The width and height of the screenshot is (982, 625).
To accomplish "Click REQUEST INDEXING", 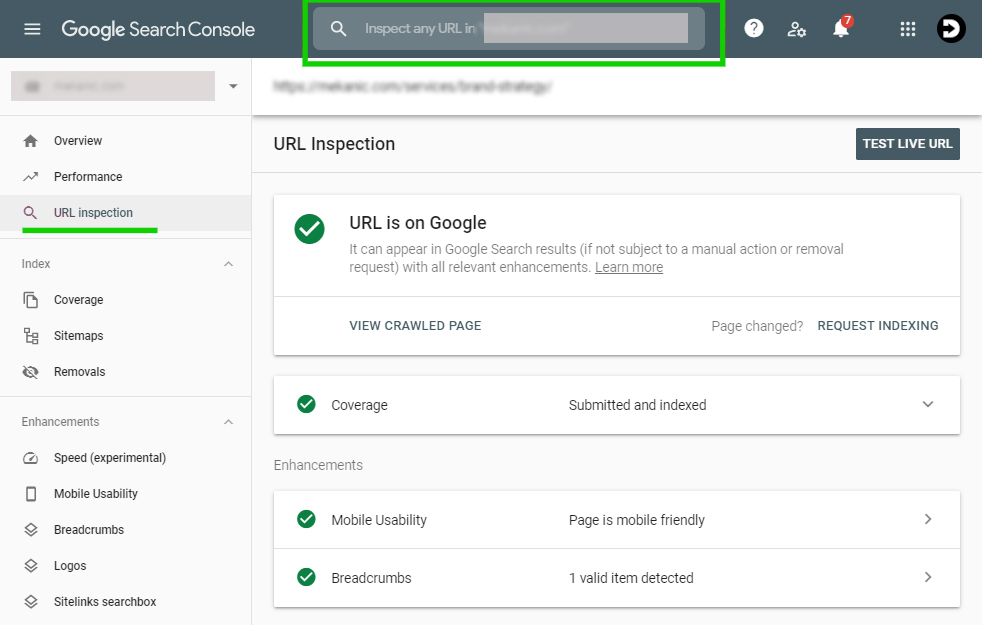I will (877, 326).
